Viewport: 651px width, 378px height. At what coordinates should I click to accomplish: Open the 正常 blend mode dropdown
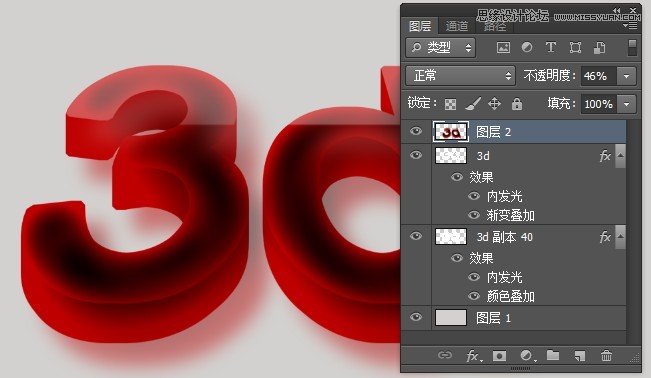tap(460, 76)
